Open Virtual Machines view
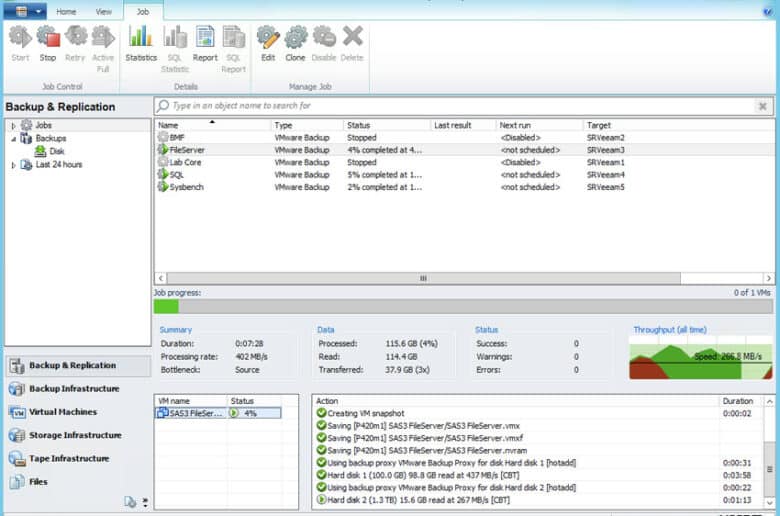The image size is (780, 516). point(78,412)
